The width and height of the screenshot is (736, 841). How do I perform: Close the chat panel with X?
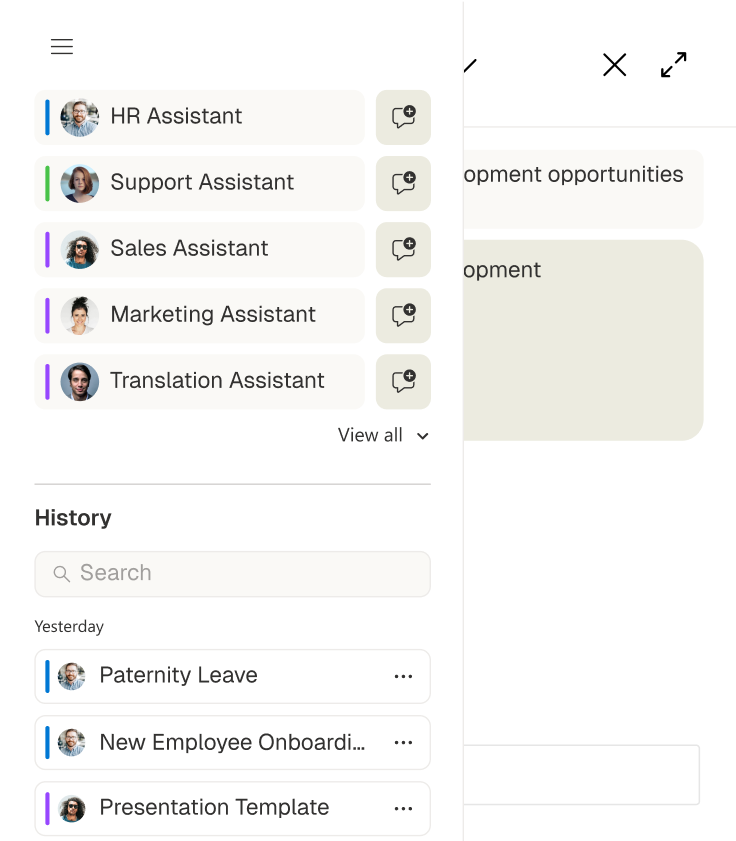(614, 65)
